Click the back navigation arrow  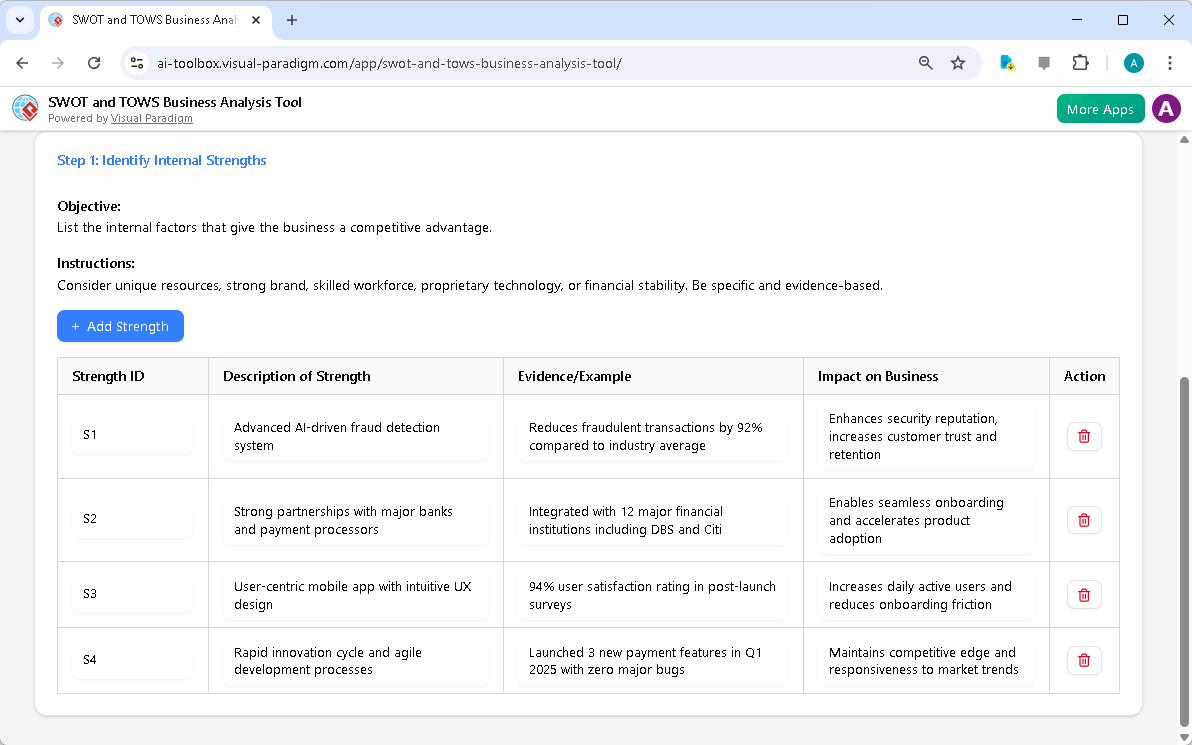point(22,62)
